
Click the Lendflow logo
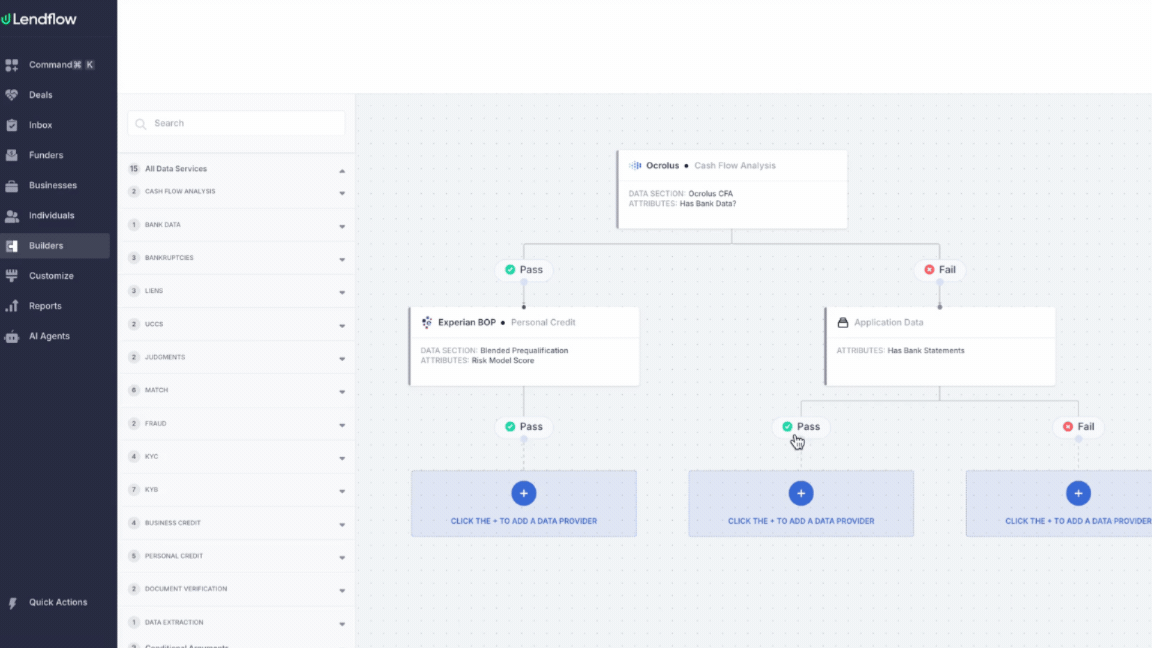(39, 19)
